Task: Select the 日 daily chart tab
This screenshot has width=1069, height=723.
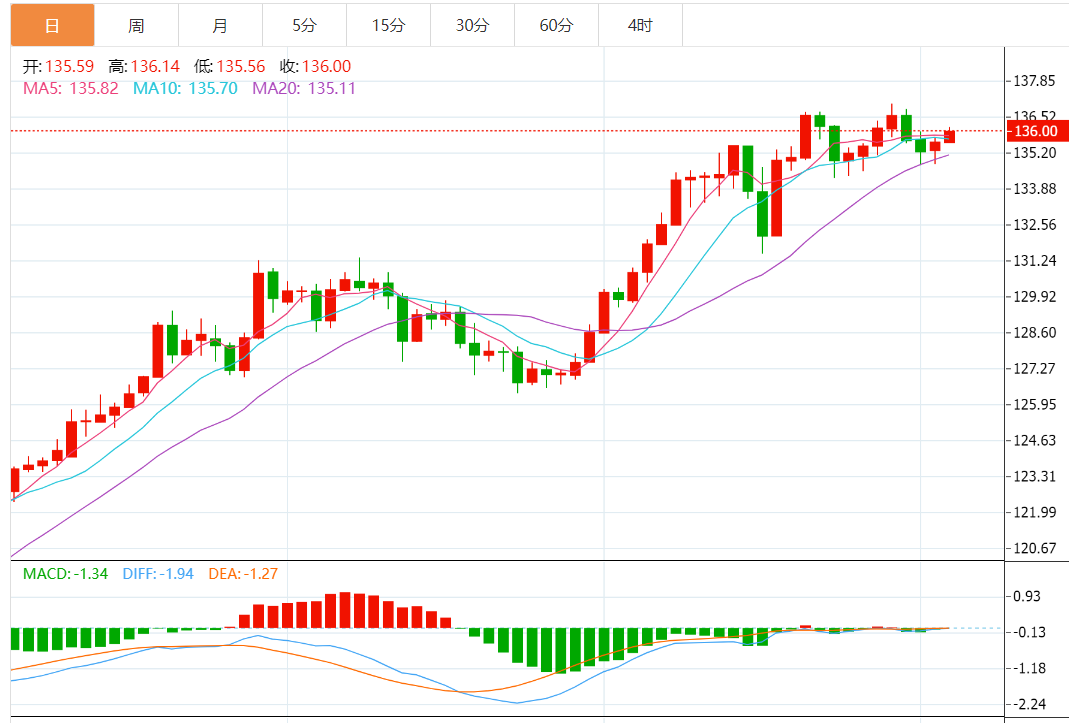Action: [x=52, y=25]
